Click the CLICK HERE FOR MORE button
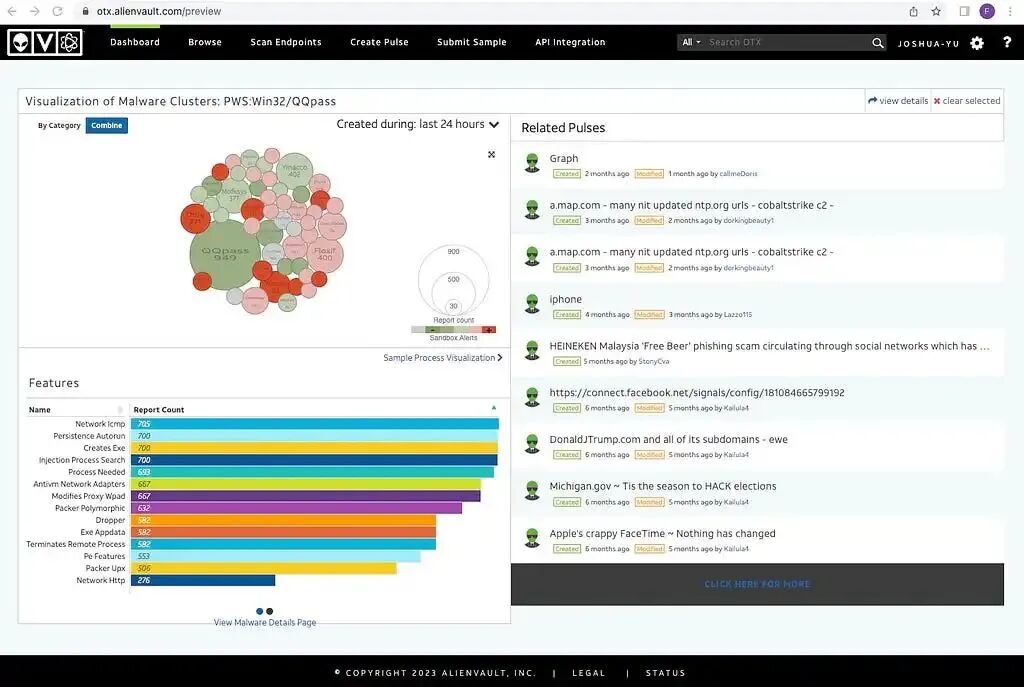This screenshot has width=1024, height=687. tap(757, 584)
